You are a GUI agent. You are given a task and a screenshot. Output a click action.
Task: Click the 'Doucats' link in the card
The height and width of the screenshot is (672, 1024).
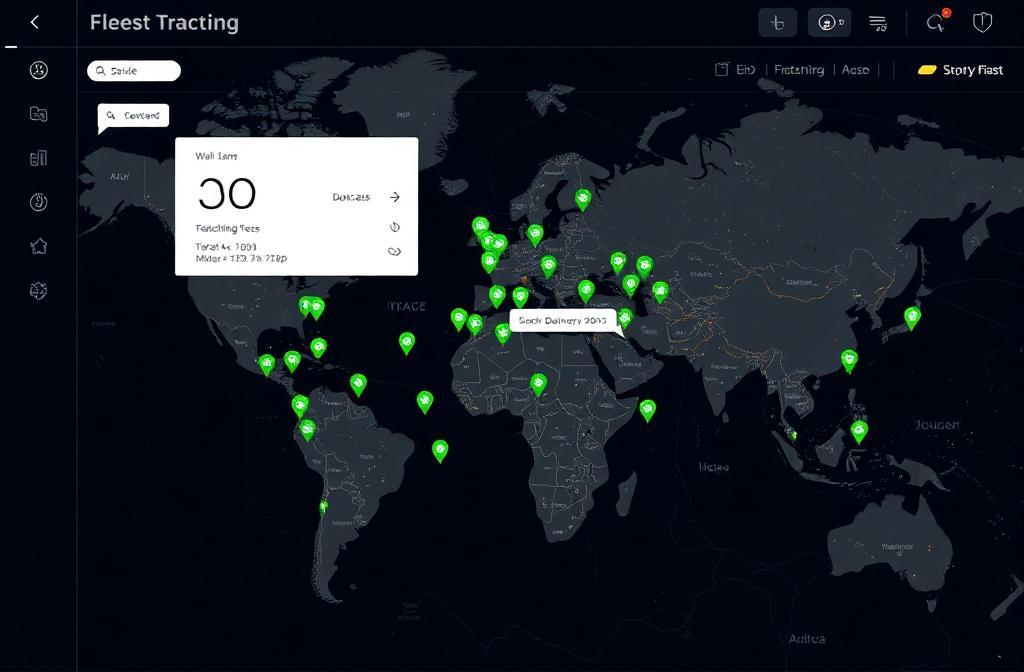click(x=351, y=197)
